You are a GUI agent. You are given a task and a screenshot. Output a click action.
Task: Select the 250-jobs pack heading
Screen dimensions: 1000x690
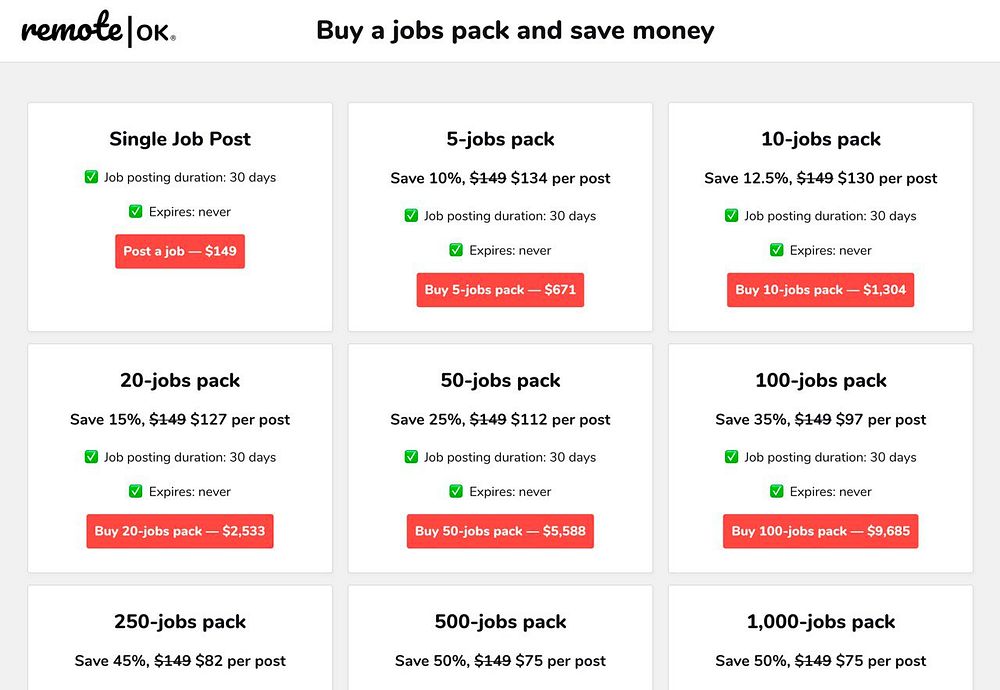tap(180, 622)
